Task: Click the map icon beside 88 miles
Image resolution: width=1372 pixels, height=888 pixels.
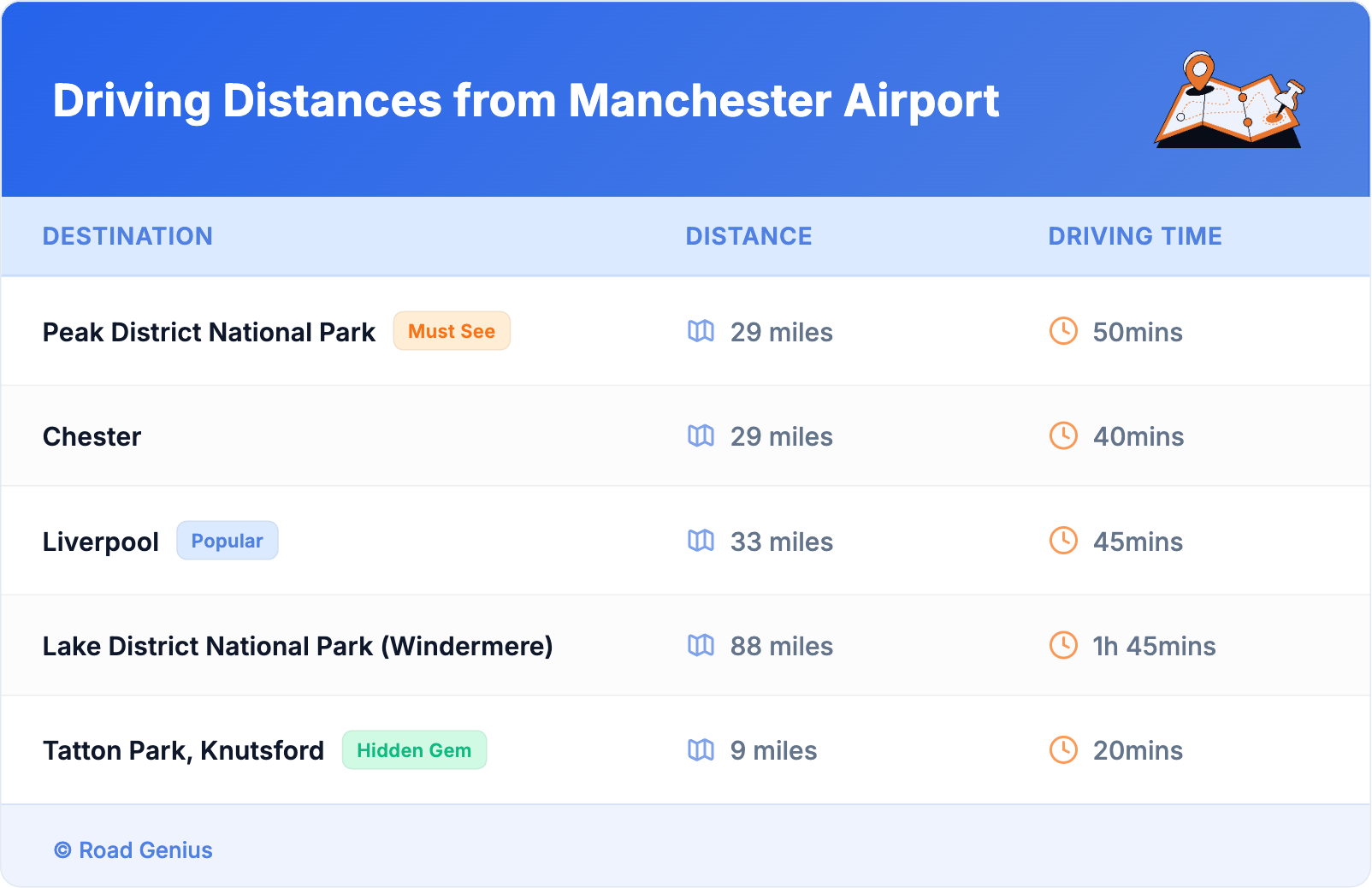Action: (701, 646)
